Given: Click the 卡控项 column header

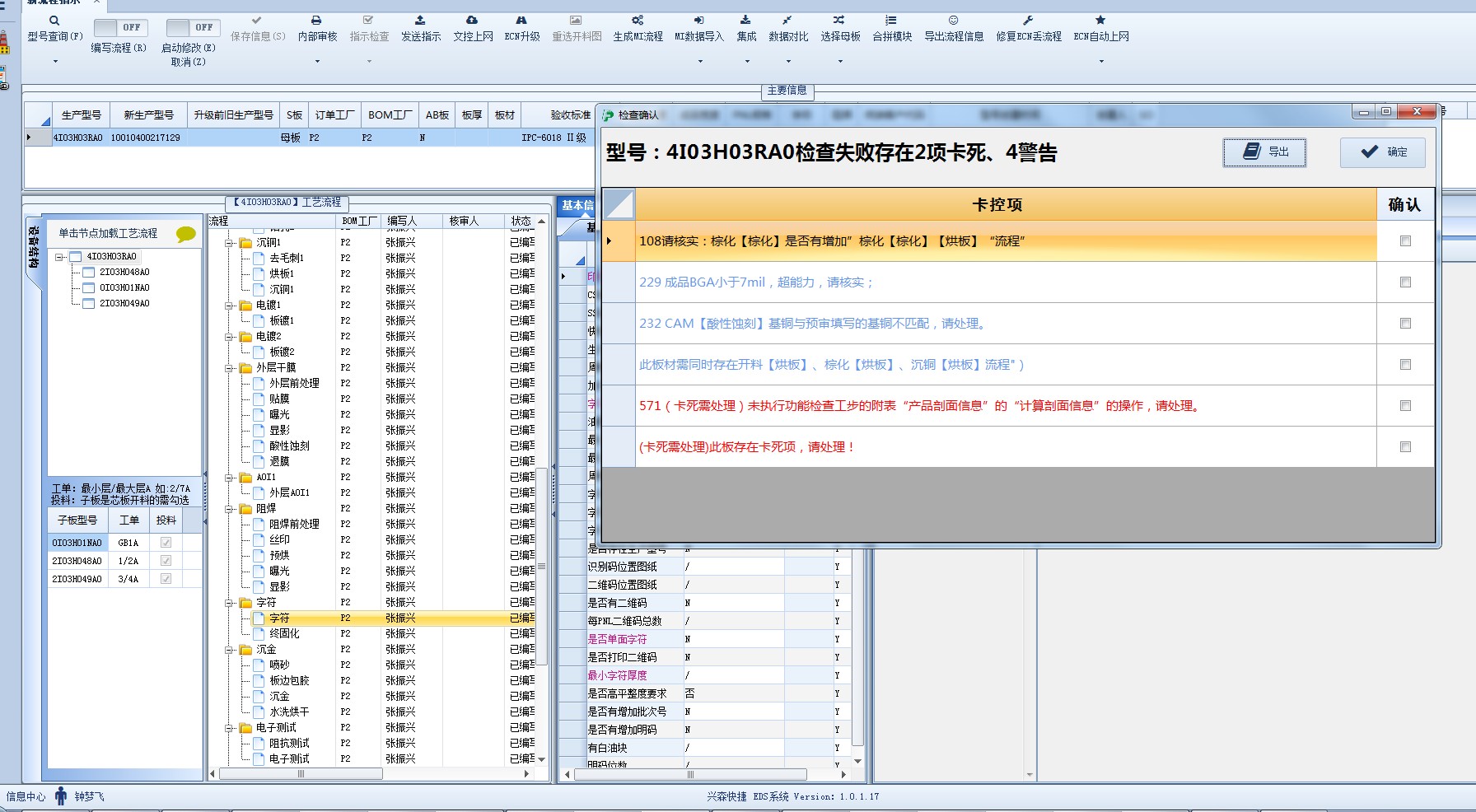Looking at the screenshot, I should pyautogui.click(x=1006, y=204).
